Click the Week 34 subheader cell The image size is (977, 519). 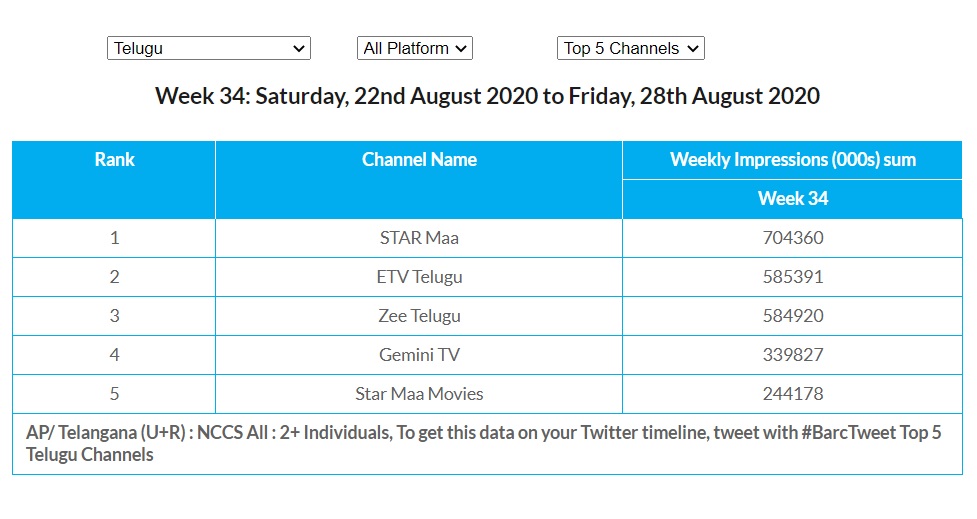pyautogui.click(x=792, y=199)
